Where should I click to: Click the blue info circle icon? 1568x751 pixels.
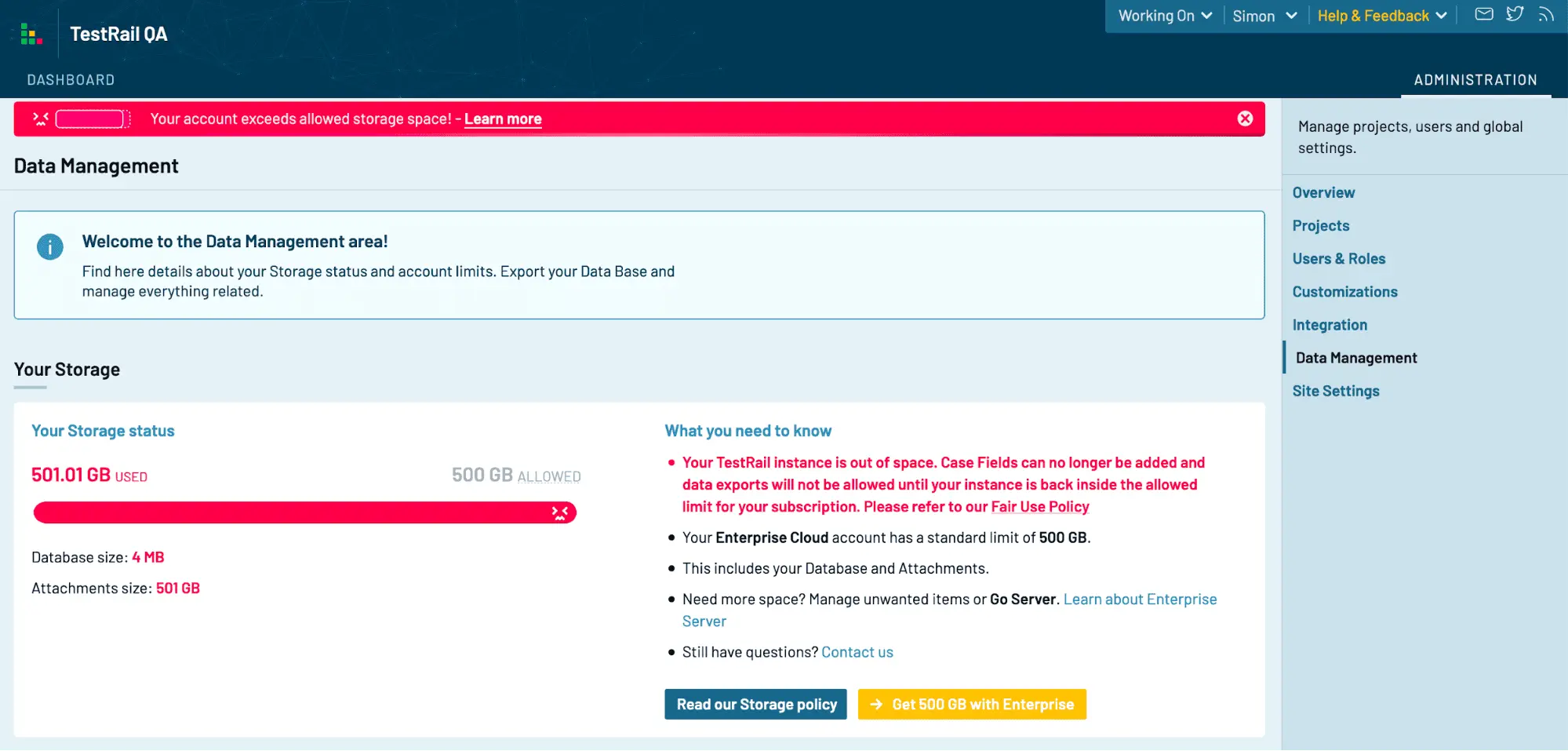(x=50, y=247)
